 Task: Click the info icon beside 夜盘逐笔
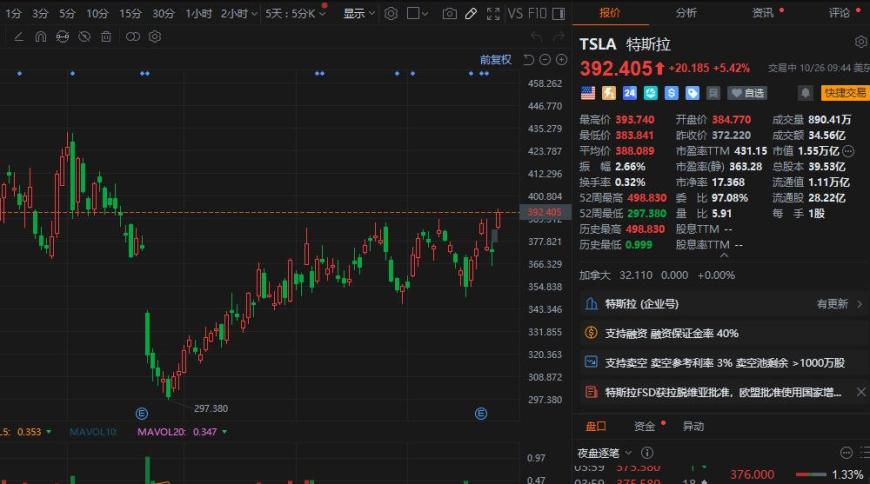[646, 453]
